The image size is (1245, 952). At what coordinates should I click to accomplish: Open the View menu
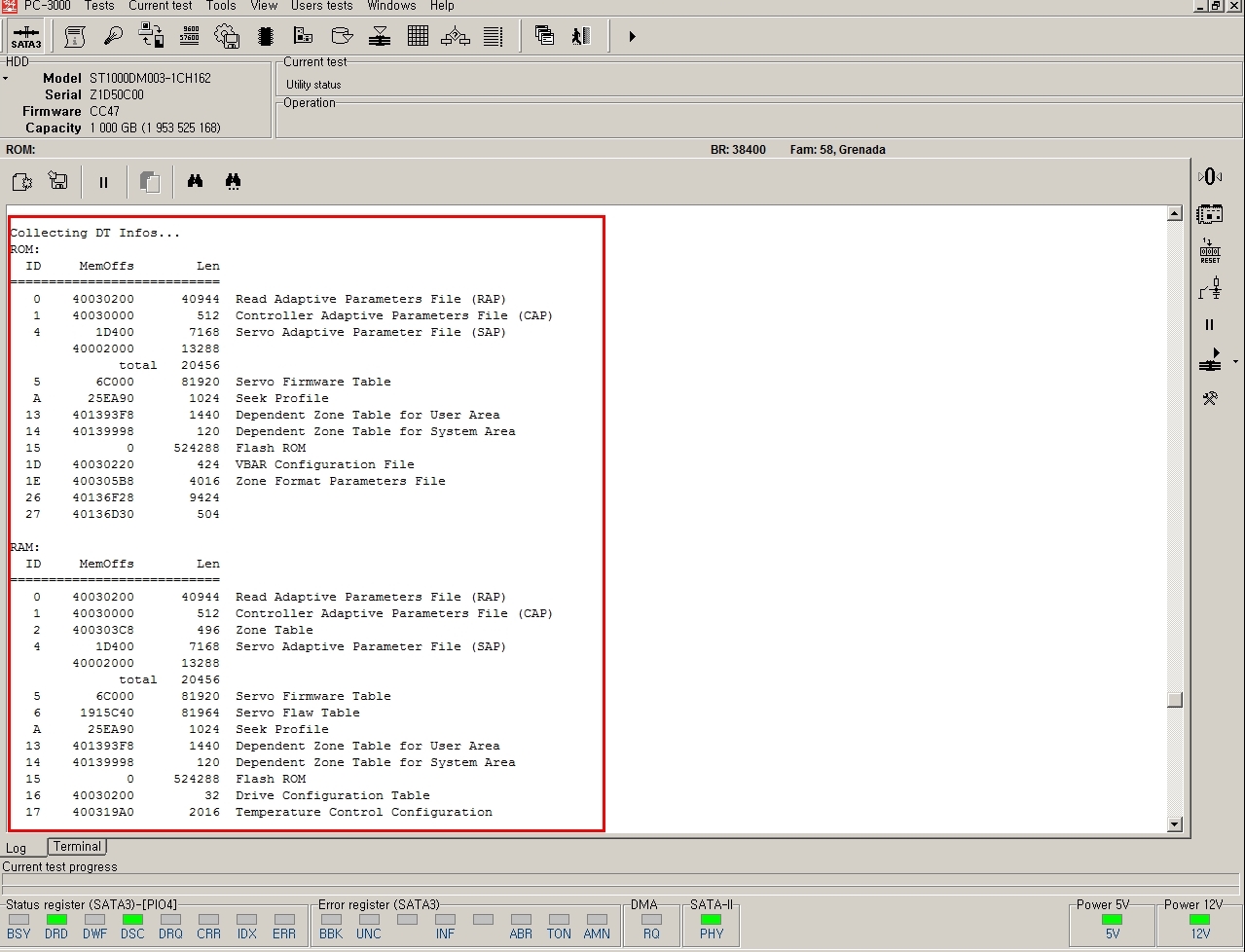tap(264, 6)
